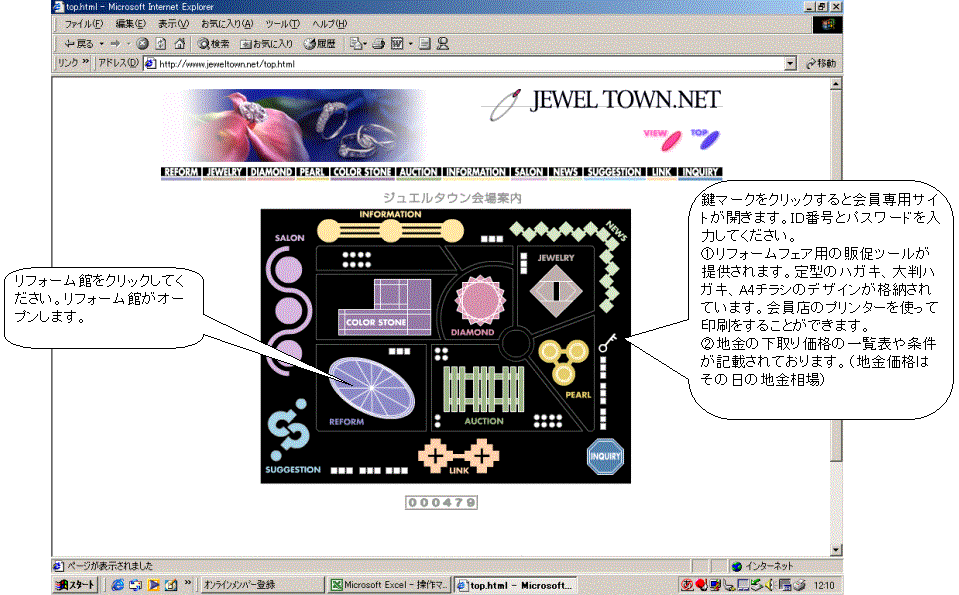Click the yellow INFORMATION bar on map
The height and width of the screenshot is (595, 959).
pos(390,231)
